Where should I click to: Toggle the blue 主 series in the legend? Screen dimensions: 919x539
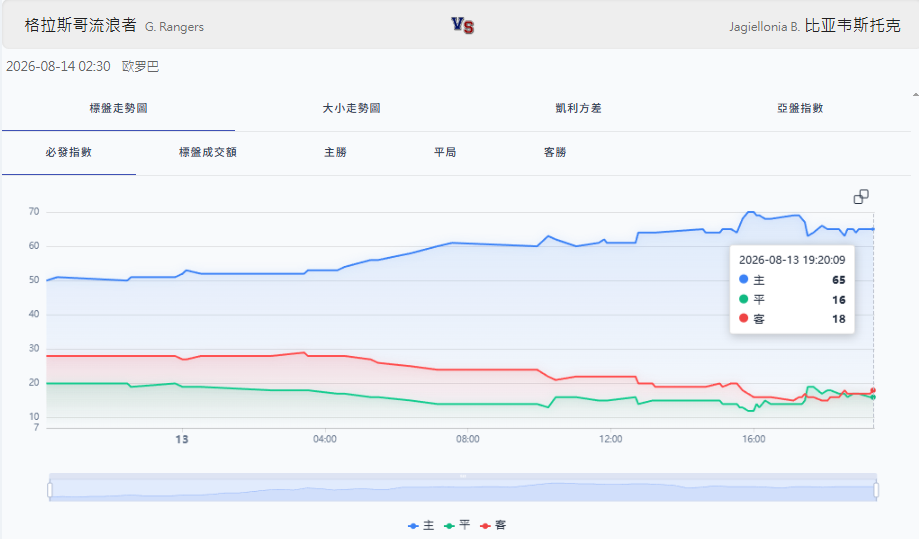[x=421, y=526]
